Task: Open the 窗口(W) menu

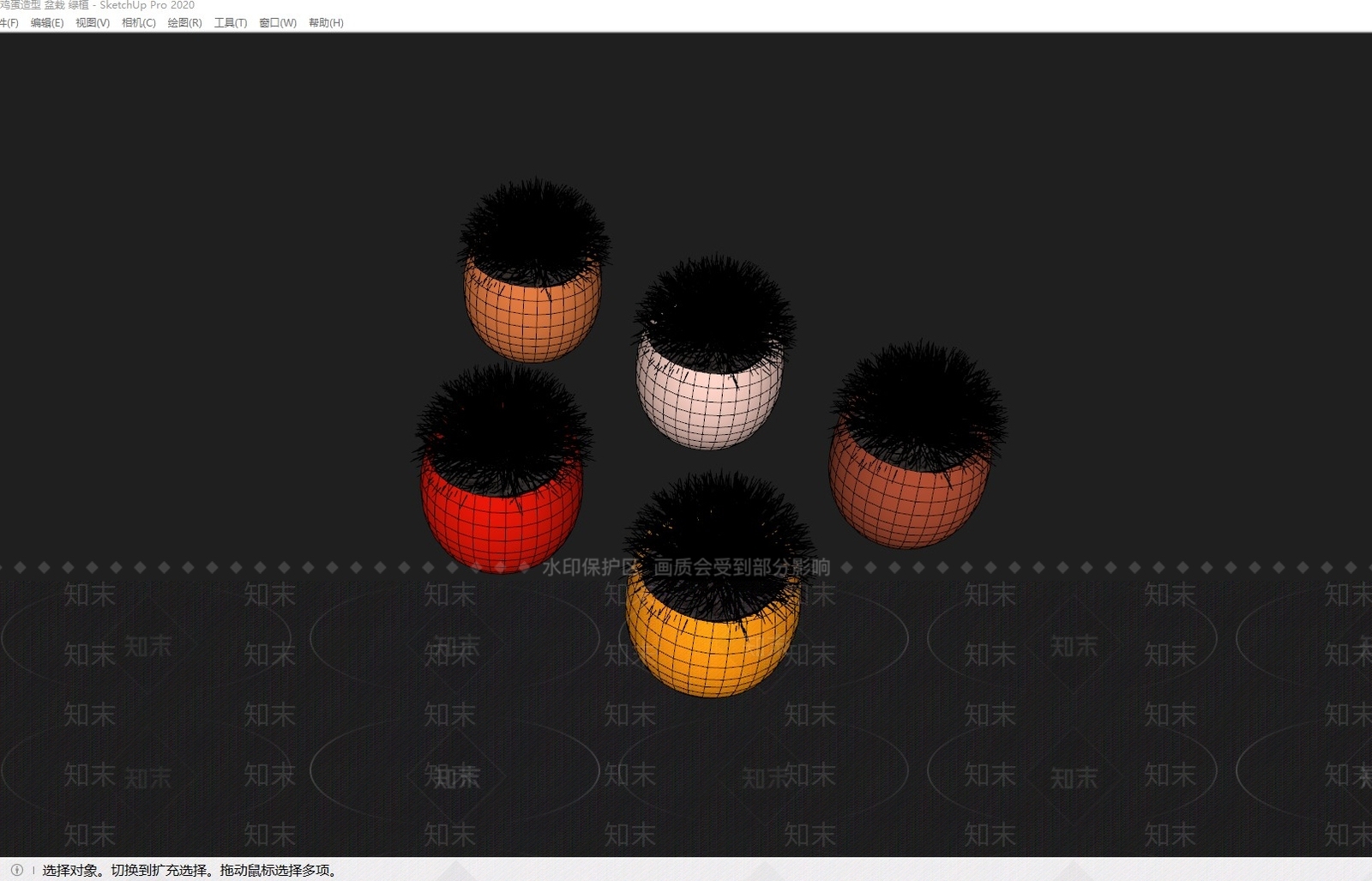Action: click(x=278, y=23)
